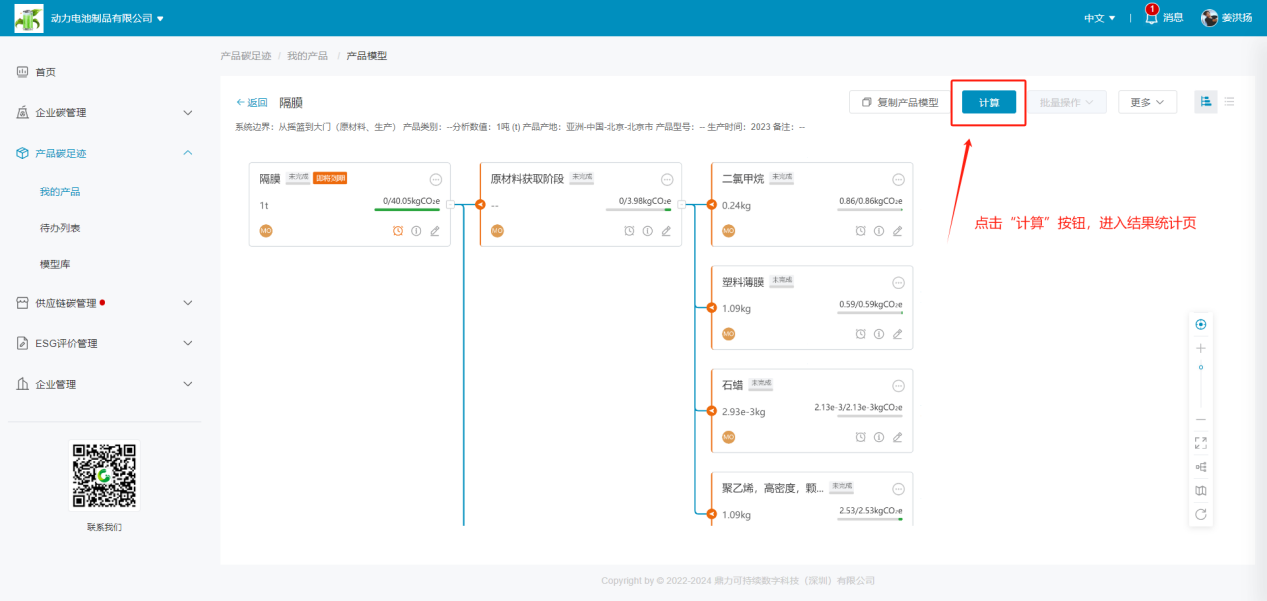Click the 计算 calculate button
This screenshot has height=601, width=1267.
pos(989,102)
